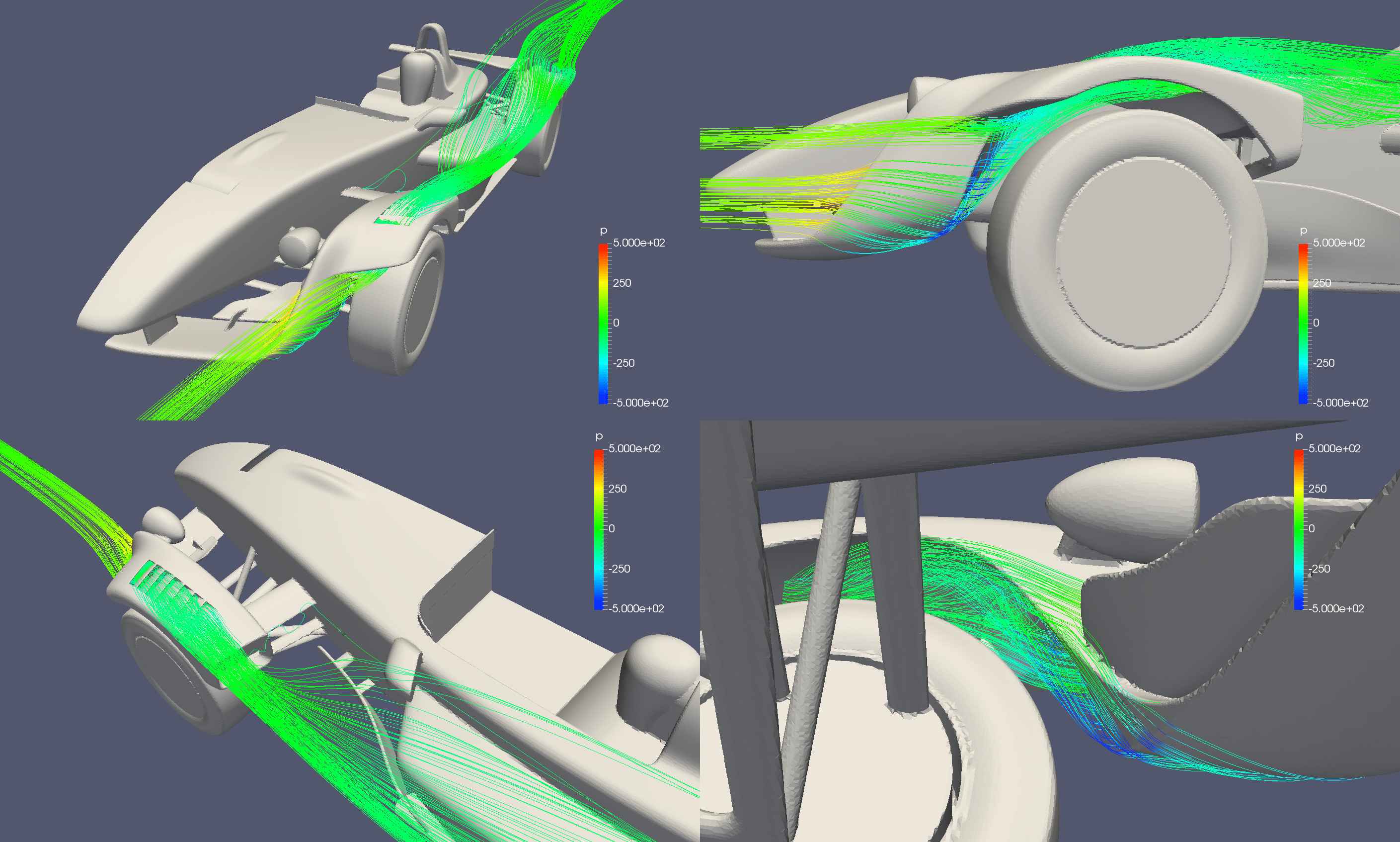Click '250' label in suspension close-up legend
This screenshot has width=1400, height=842.
tap(1318, 489)
